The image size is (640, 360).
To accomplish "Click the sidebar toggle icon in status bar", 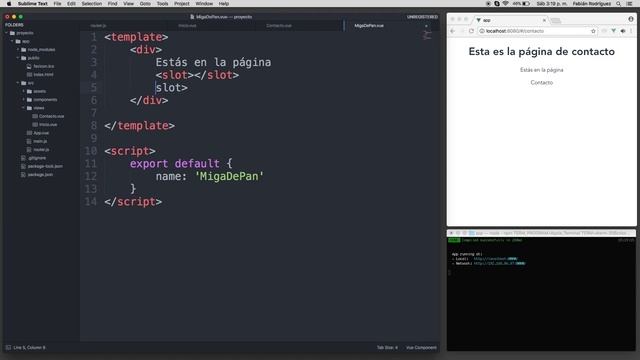I will 8,348.
